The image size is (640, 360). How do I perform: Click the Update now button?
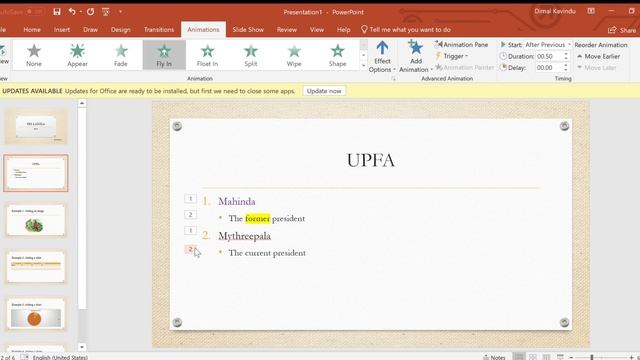click(x=324, y=91)
